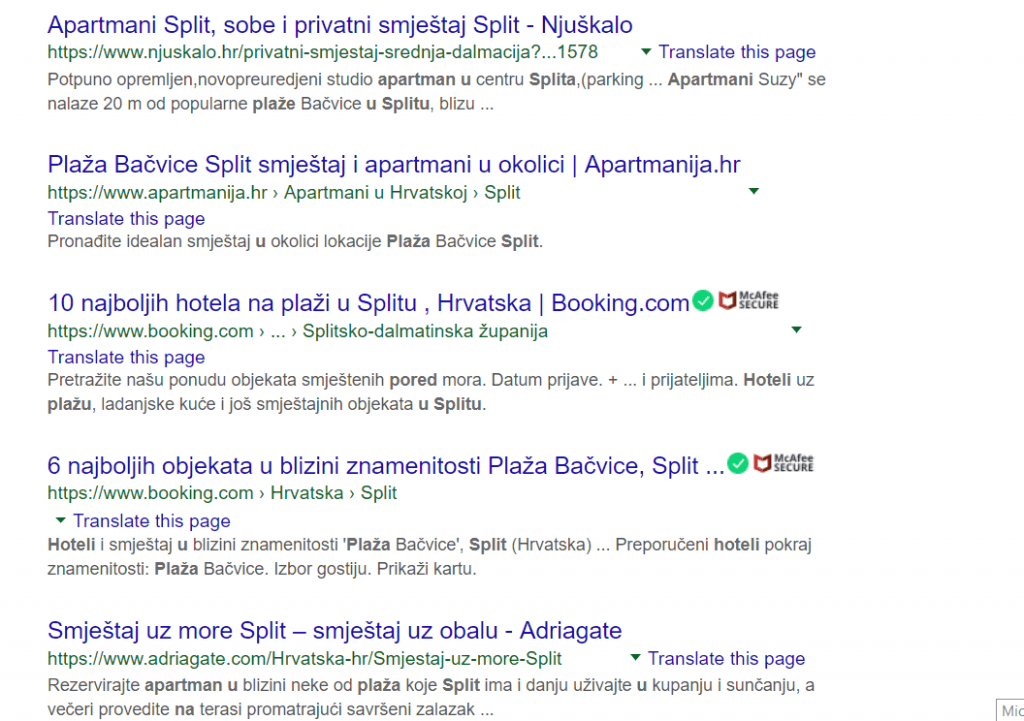Expand the dropdown arrow next to the Njuškalo URL
1024x721 pixels.
[x=645, y=51]
